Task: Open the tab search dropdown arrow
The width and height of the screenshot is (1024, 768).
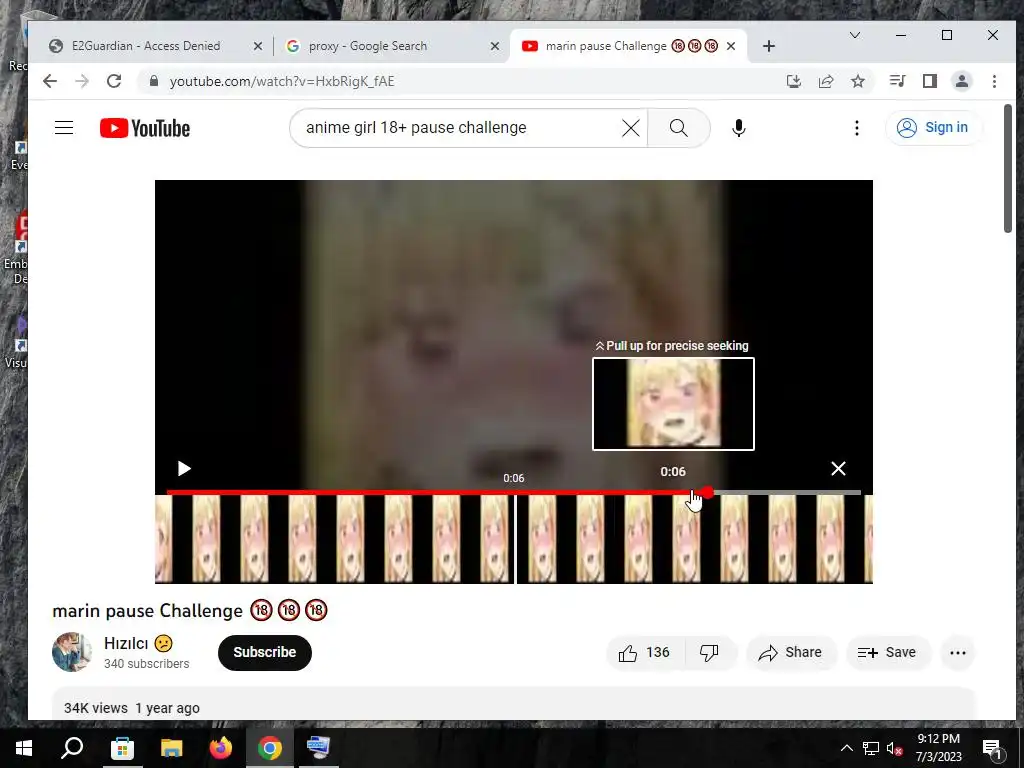Action: click(854, 35)
